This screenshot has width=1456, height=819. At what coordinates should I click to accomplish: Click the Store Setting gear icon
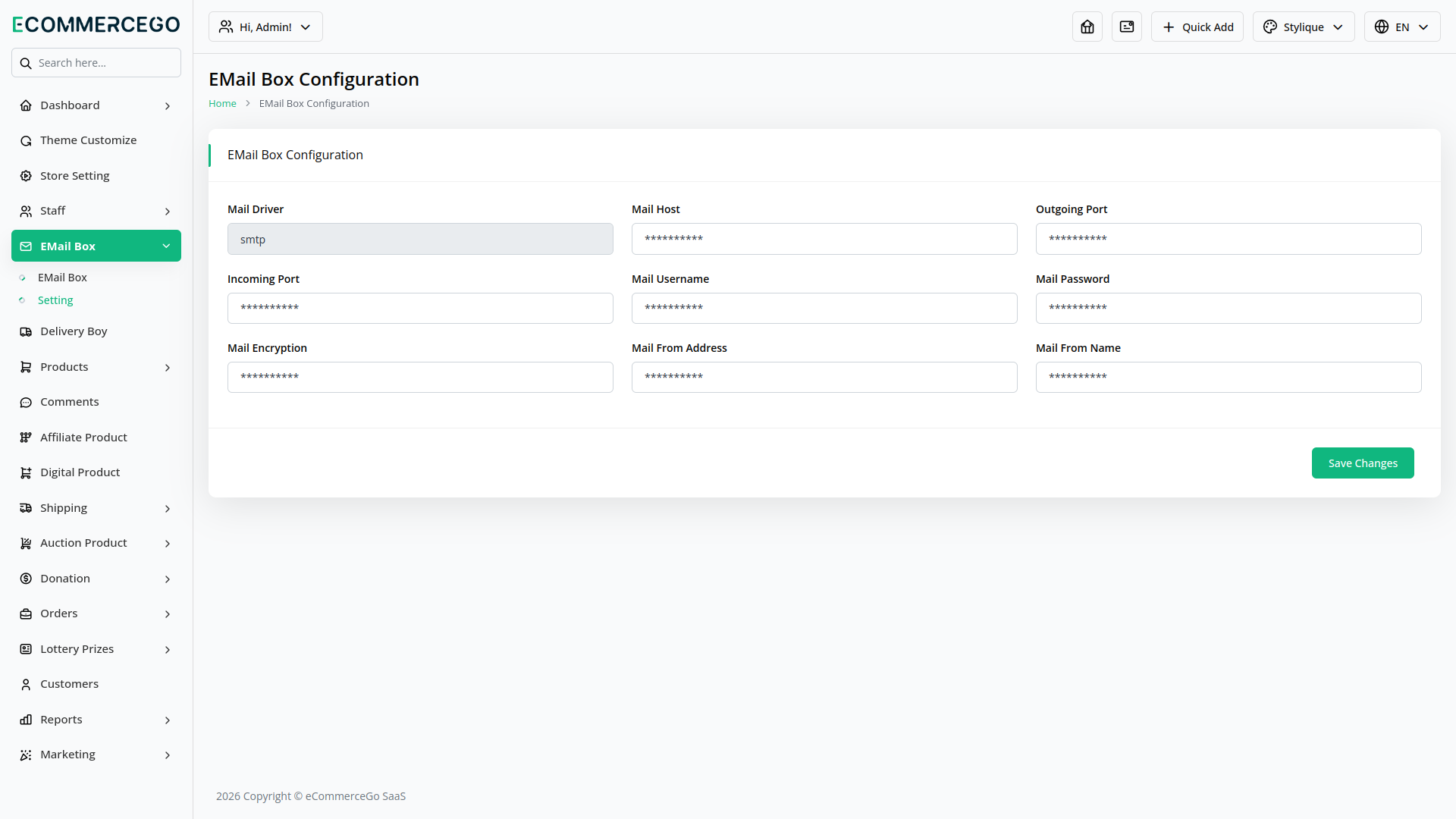(x=26, y=176)
